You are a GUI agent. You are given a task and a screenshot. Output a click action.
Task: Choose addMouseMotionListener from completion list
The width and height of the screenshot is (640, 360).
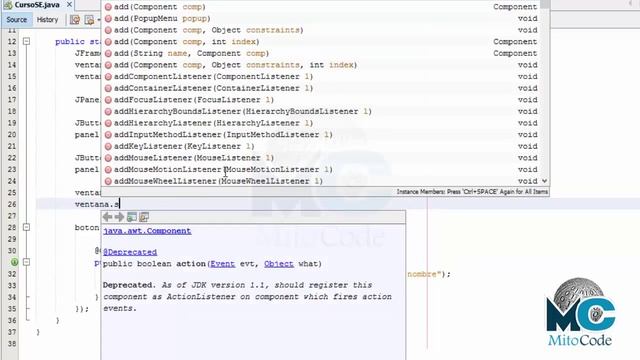[322, 169]
